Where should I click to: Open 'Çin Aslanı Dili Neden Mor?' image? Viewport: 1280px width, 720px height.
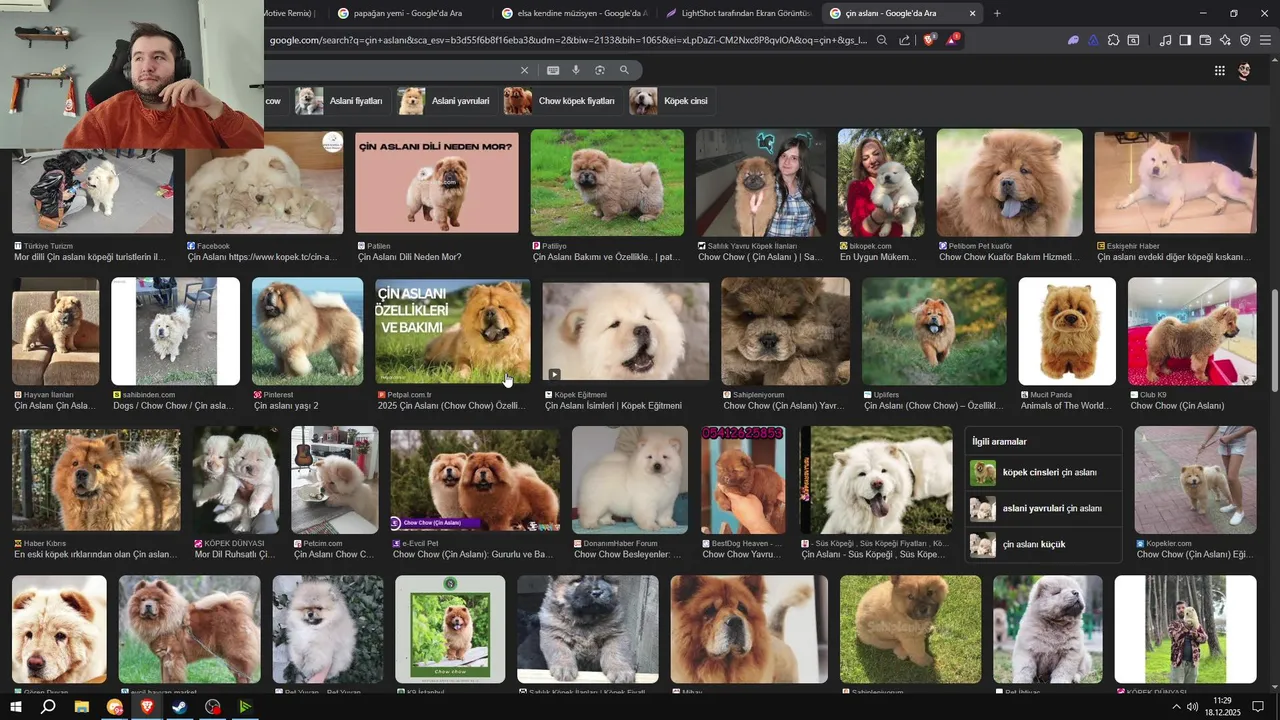tap(437, 182)
